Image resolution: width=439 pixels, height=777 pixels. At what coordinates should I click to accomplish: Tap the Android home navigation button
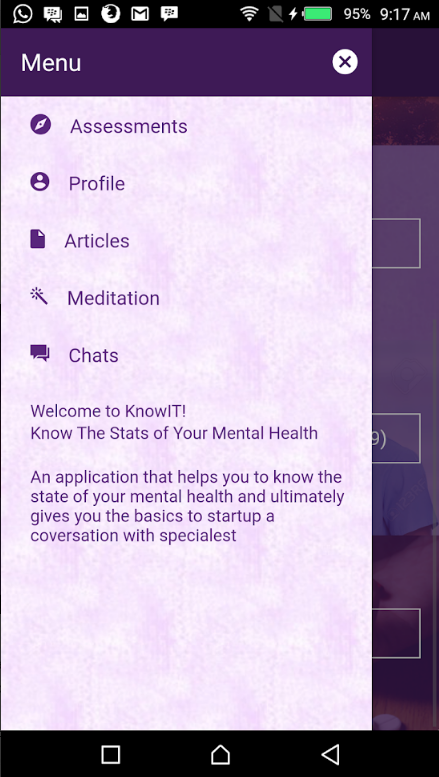coord(220,754)
